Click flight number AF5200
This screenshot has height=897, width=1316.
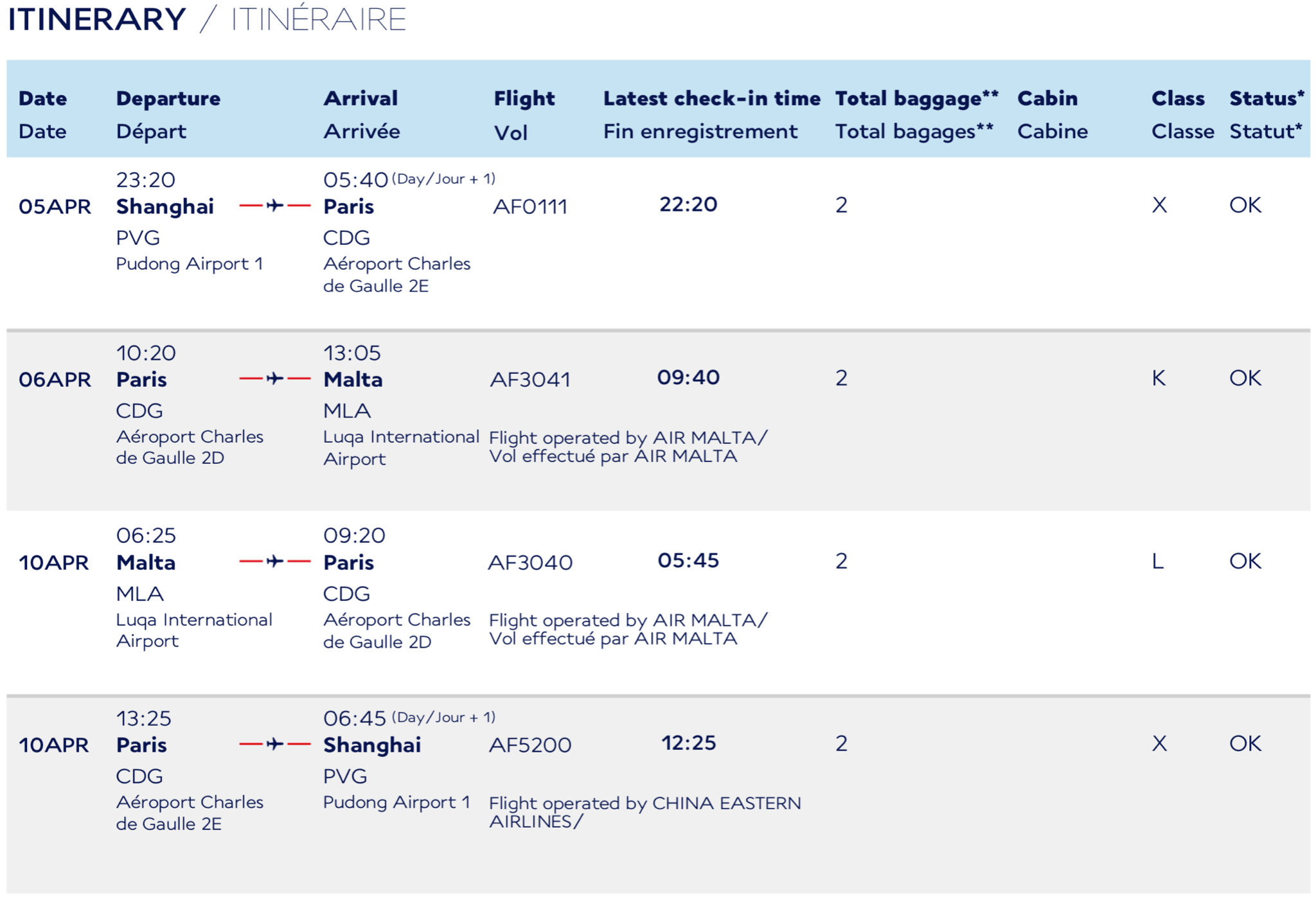[530, 745]
